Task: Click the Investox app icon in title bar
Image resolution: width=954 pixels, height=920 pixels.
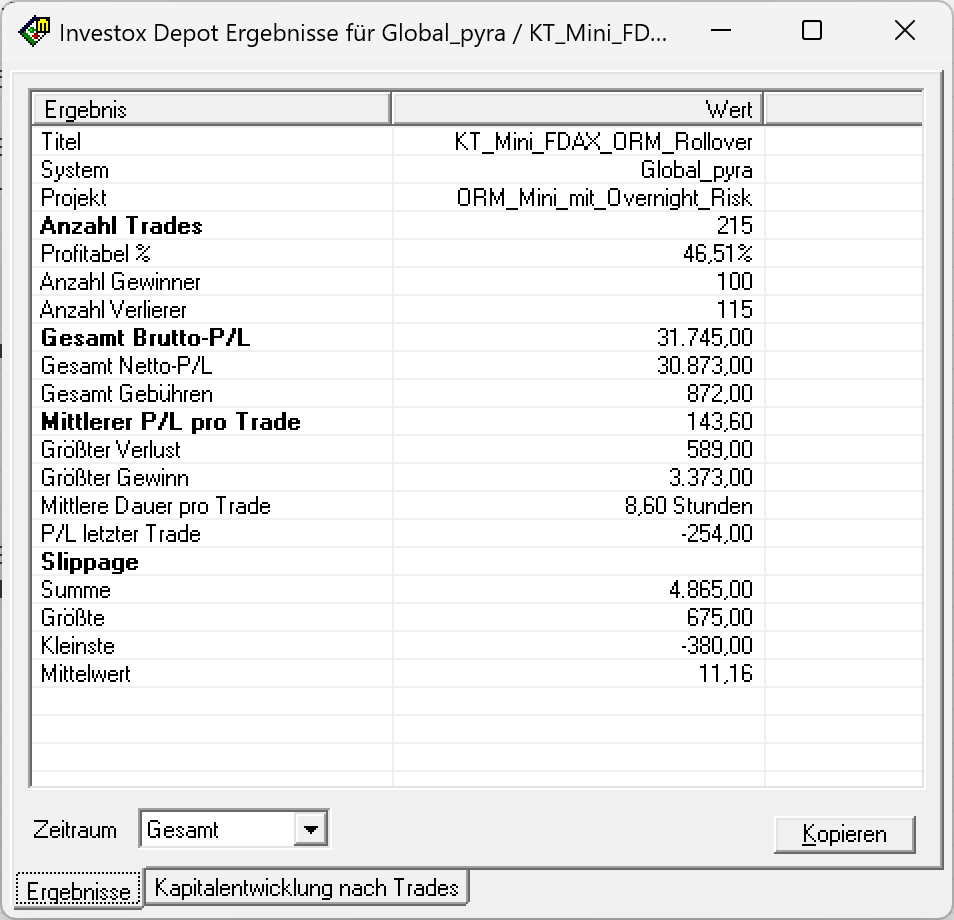Action: (34, 32)
